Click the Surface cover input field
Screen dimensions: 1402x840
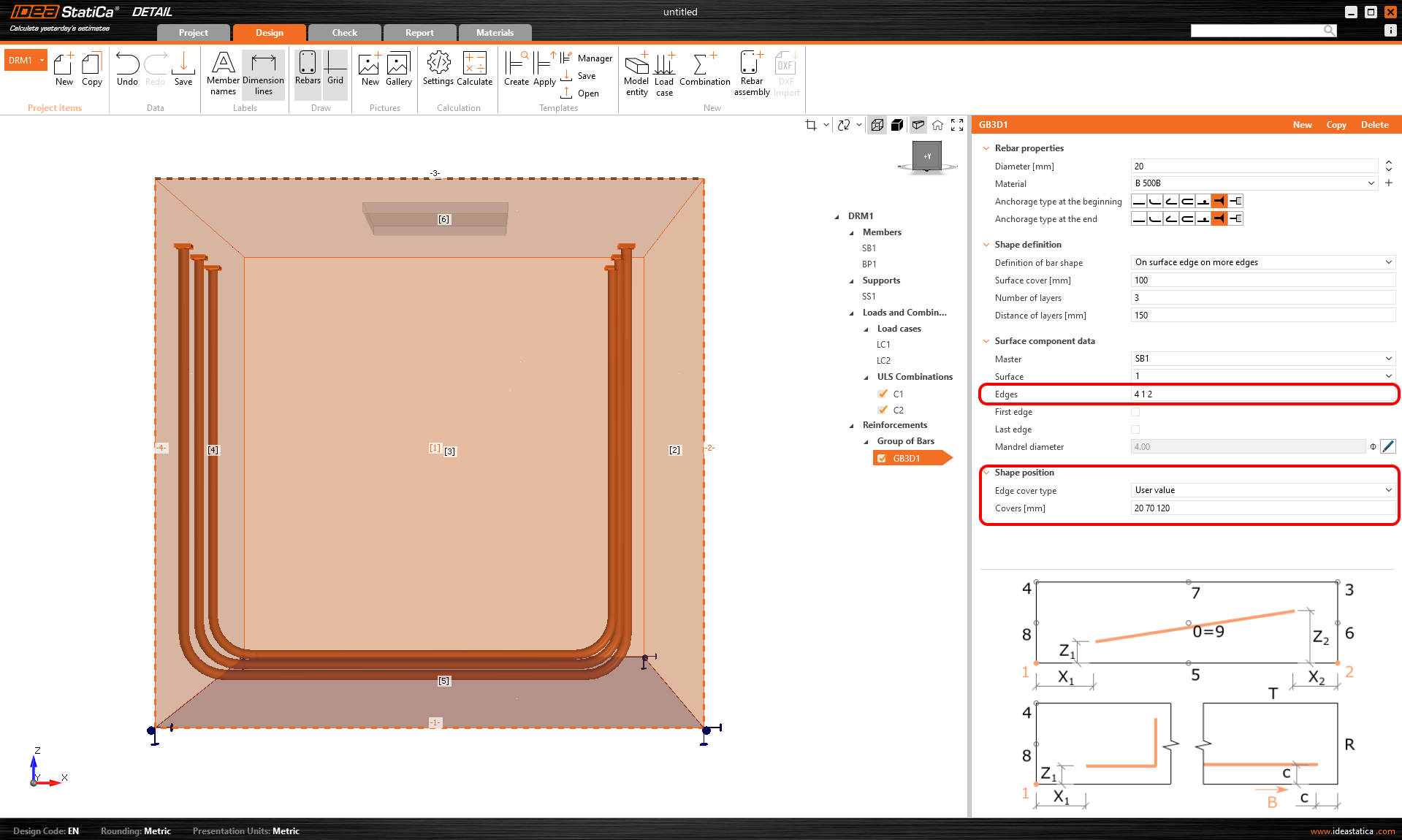(1262, 280)
